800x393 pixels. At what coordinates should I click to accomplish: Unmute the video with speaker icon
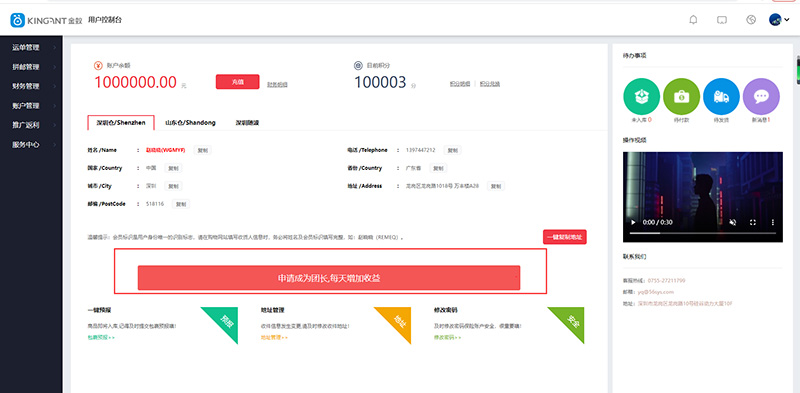tap(733, 223)
